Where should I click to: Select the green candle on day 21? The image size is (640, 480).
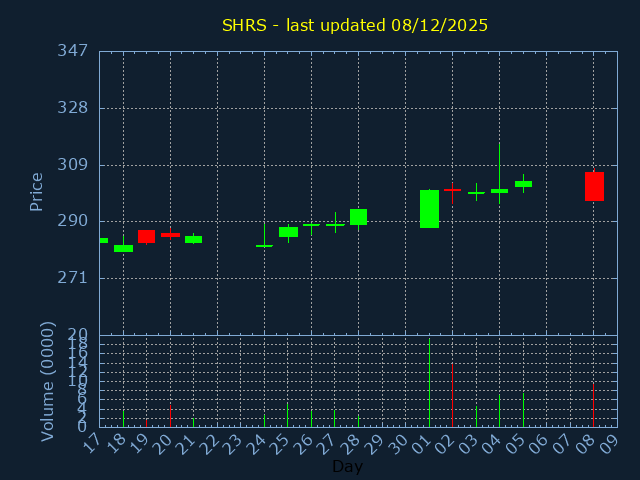tap(193, 239)
